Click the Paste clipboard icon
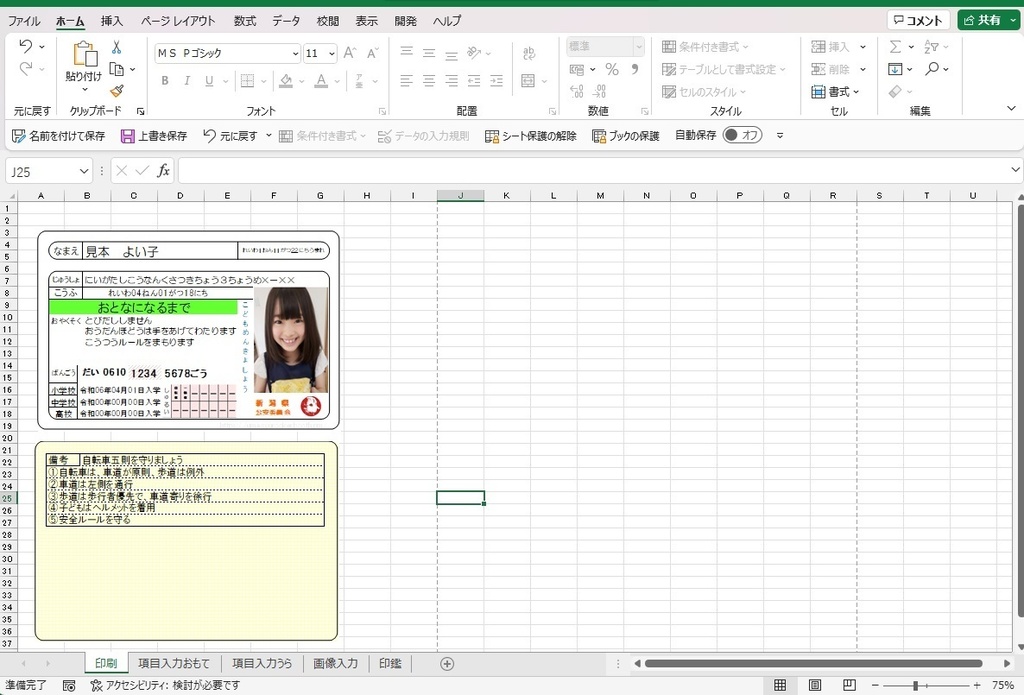1024x695 pixels. point(84,55)
